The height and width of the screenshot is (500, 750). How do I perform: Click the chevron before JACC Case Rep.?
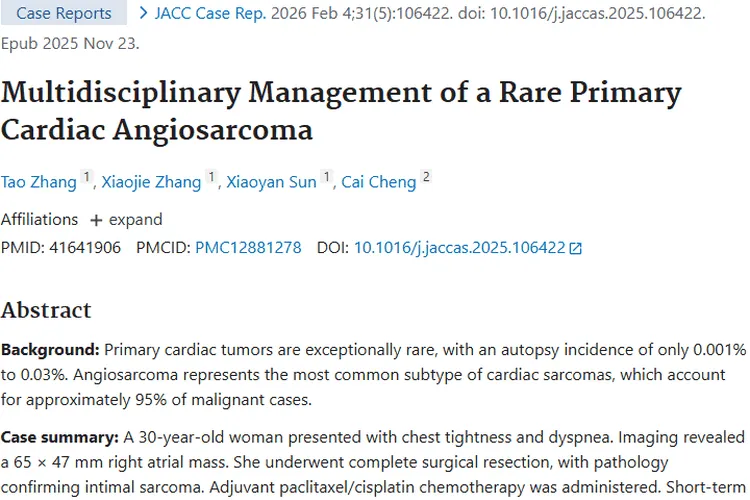pyautogui.click(x=144, y=14)
